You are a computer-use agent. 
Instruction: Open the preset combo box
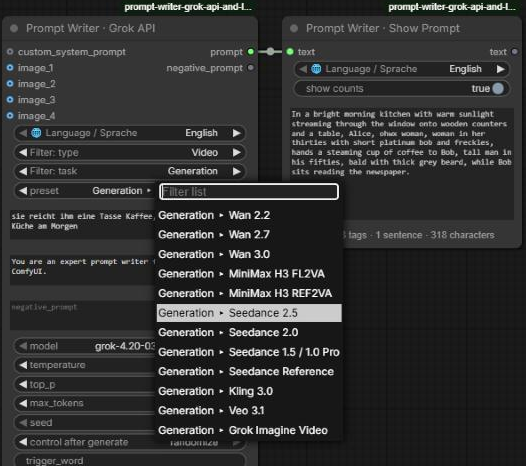[x=85, y=191]
